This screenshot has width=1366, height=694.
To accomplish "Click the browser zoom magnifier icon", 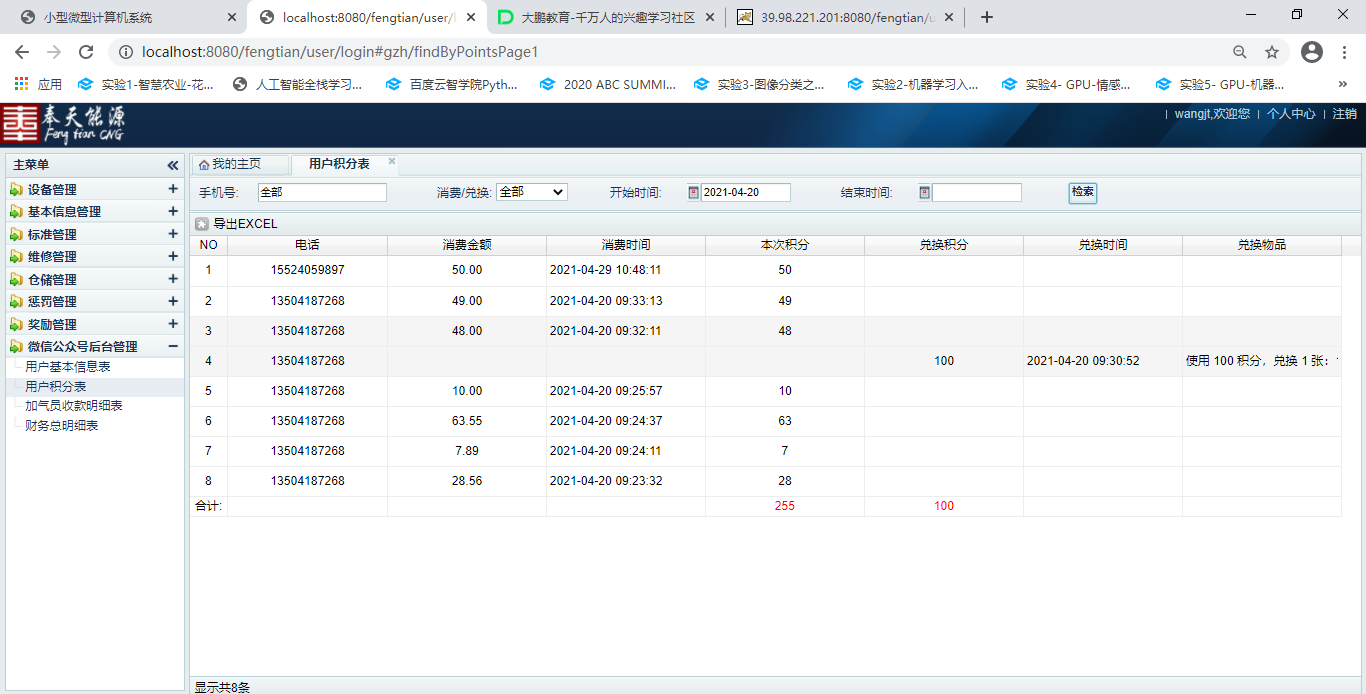I will (x=1240, y=52).
